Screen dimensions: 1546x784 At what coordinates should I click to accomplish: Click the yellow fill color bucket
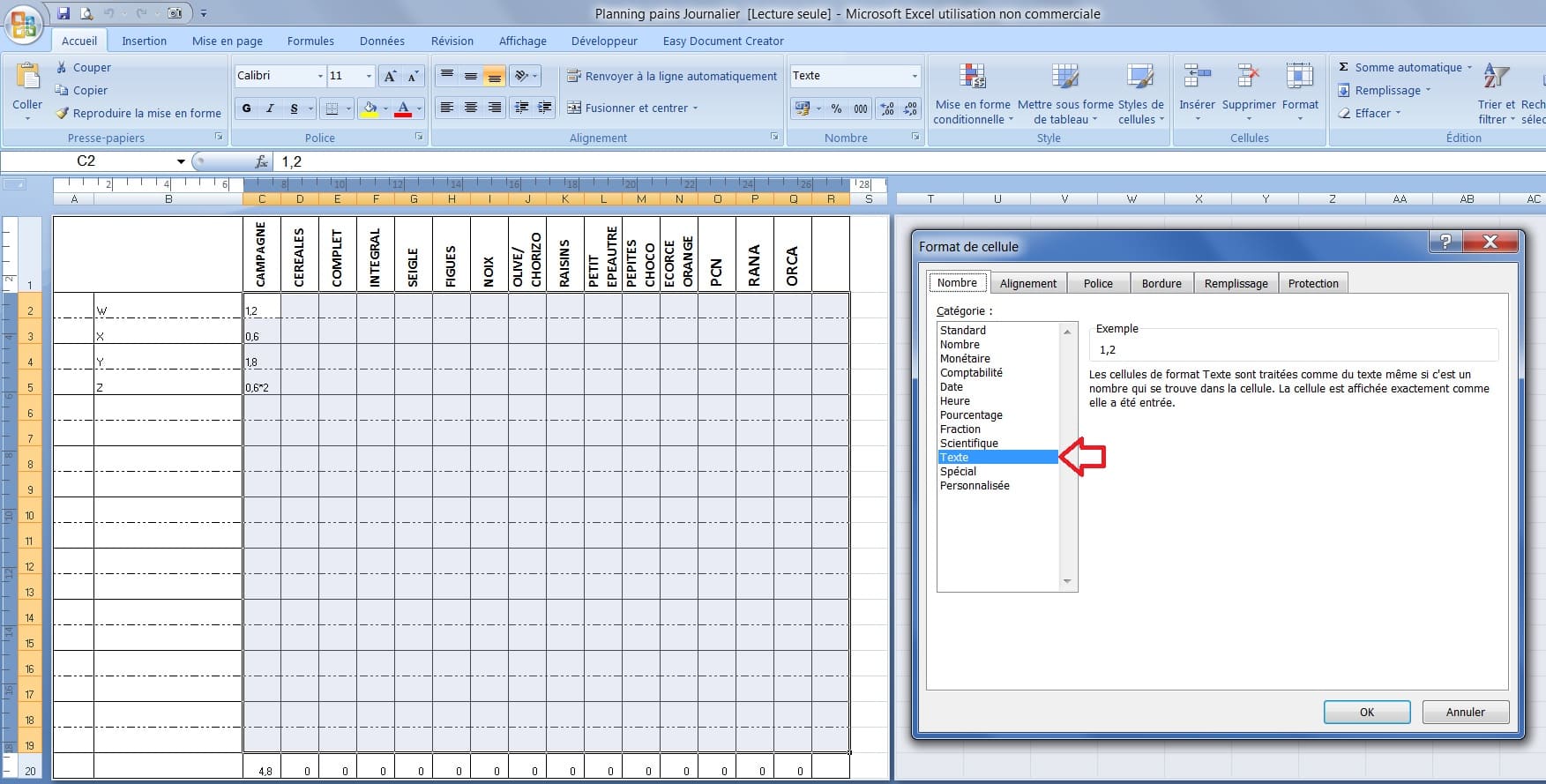coord(370,108)
